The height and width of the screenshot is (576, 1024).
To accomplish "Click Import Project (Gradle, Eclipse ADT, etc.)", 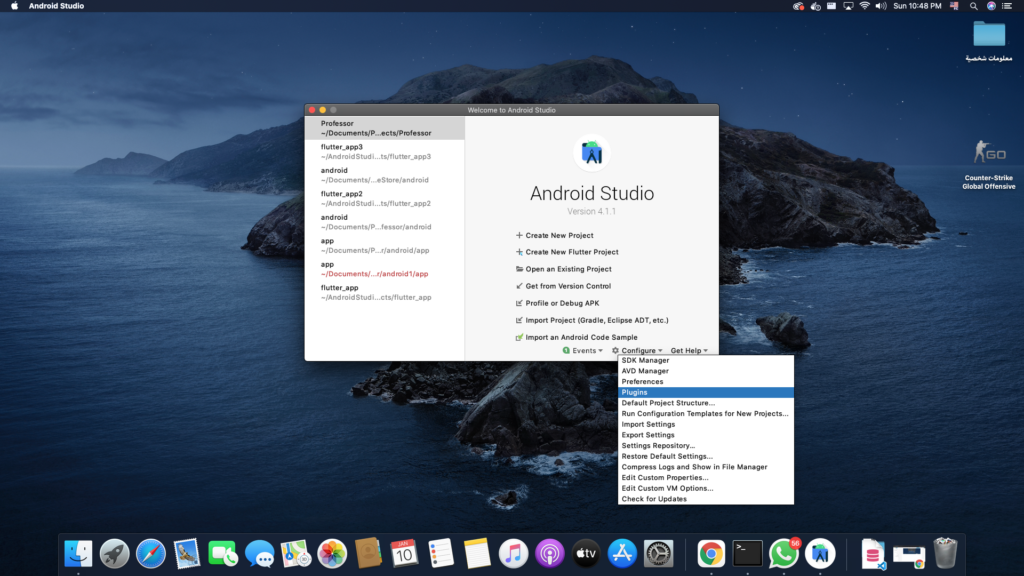I will 592,320.
